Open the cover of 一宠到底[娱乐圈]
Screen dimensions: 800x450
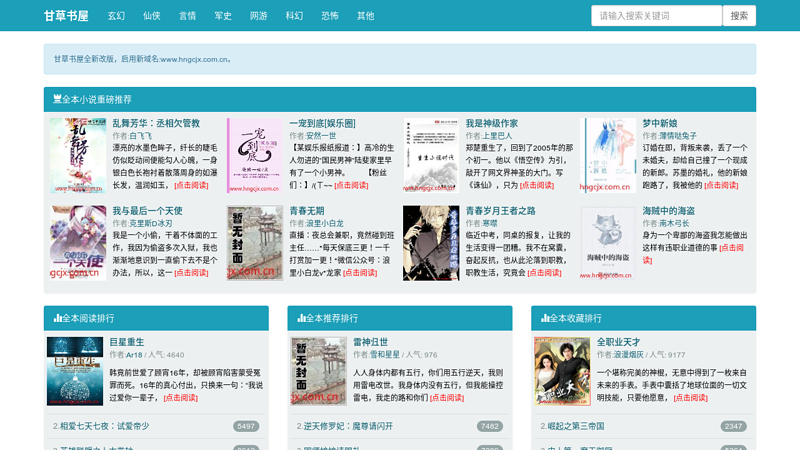tap(255, 156)
